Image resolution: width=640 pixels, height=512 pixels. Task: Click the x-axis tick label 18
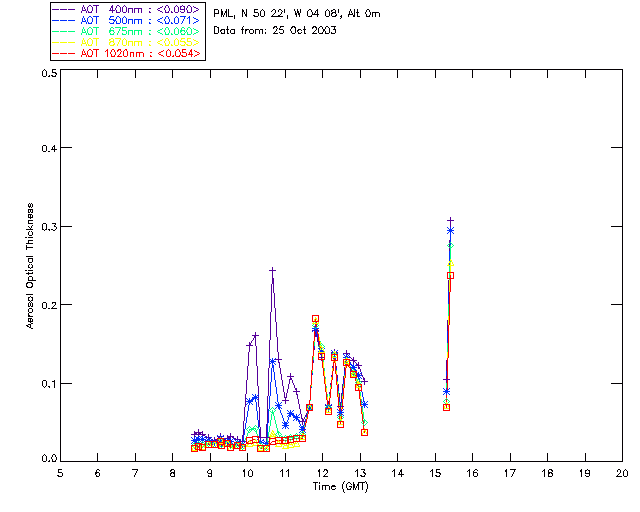548,473
